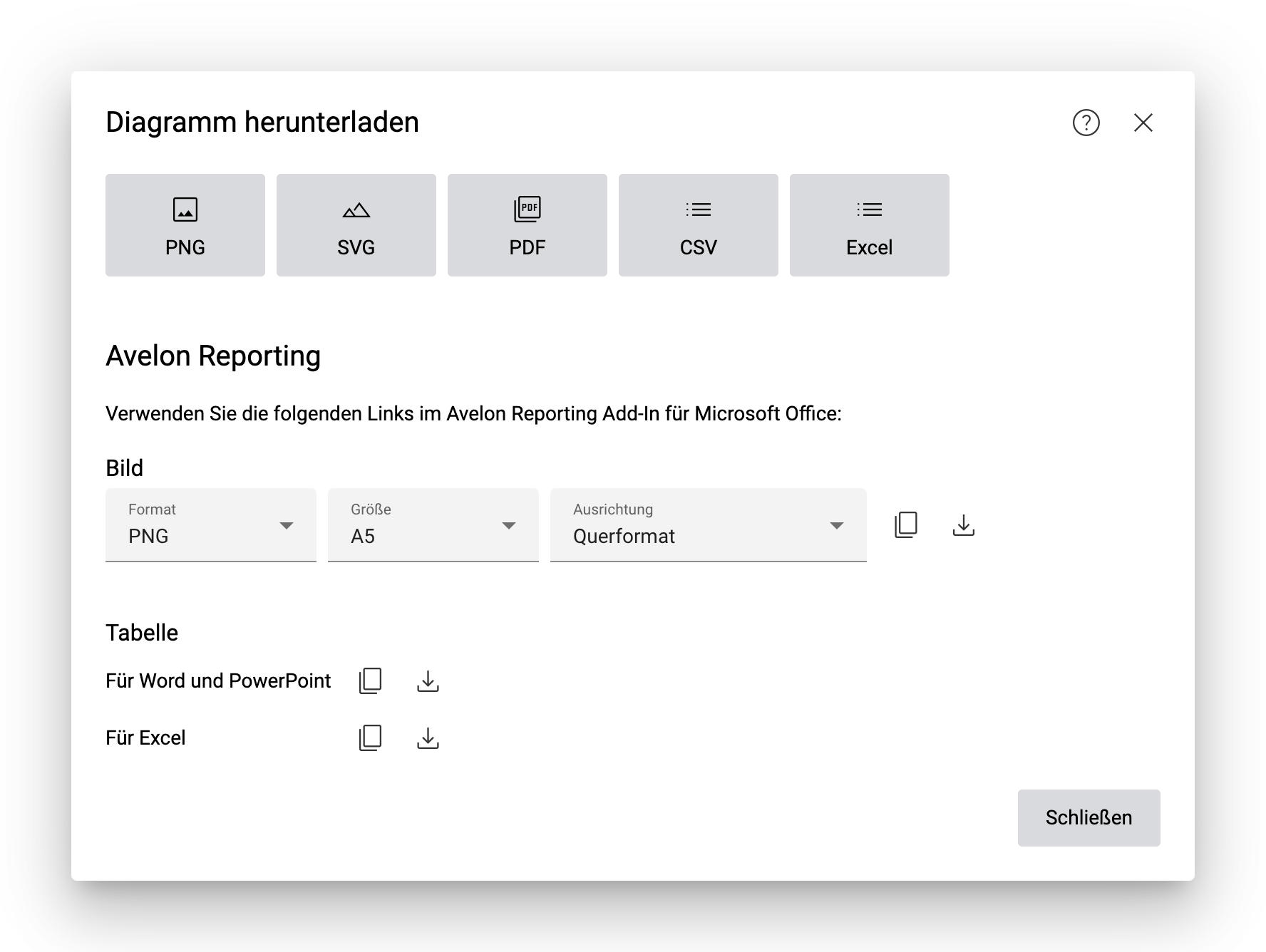Download the Bild link file

963,525
